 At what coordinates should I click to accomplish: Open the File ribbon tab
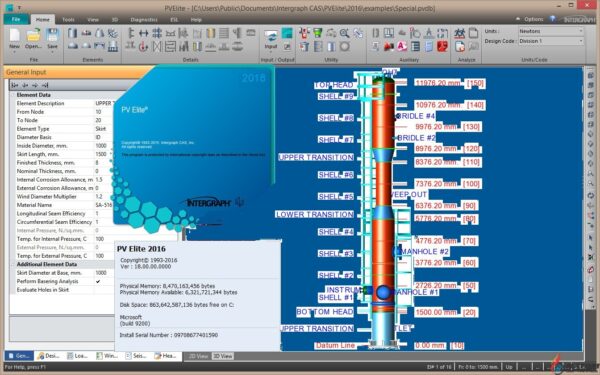click(16, 19)
